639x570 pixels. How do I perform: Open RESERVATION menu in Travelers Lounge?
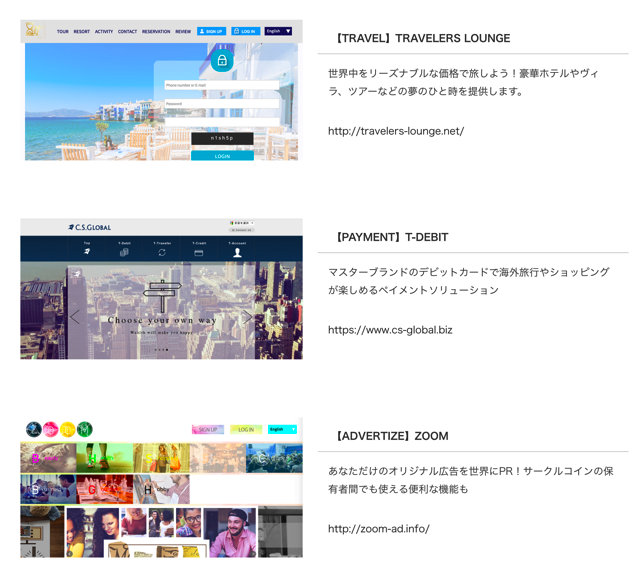[x=156, y=31]
